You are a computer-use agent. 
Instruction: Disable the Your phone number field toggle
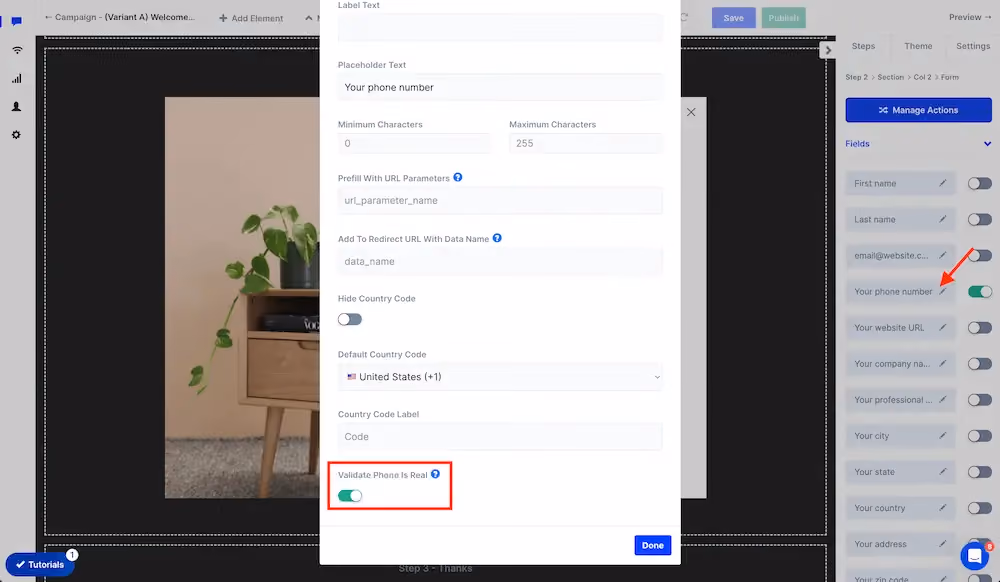tap(980, 291)
